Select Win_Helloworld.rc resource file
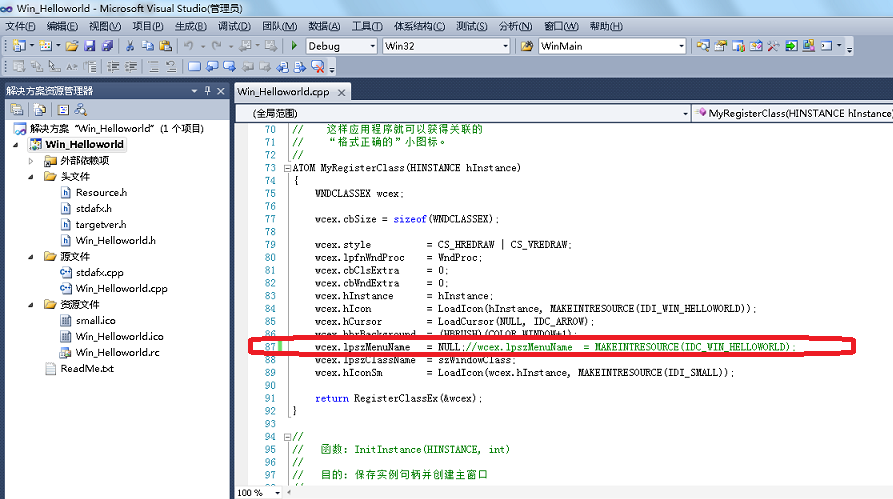Screen dimensions: 893x499 [117, 352]
